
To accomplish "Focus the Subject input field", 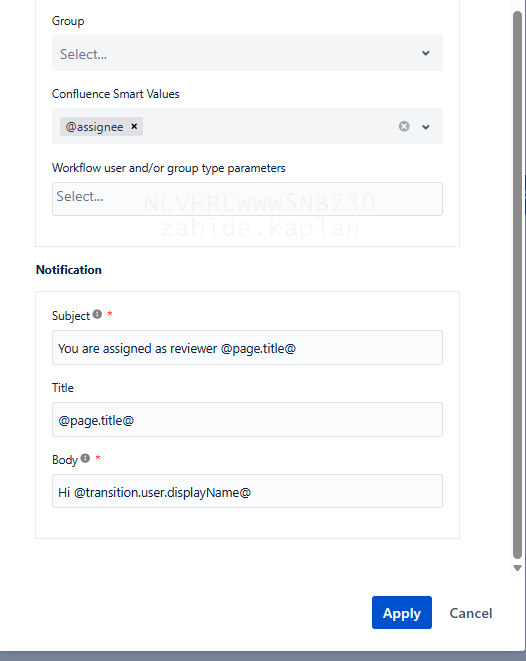I will tap(247, 347).
